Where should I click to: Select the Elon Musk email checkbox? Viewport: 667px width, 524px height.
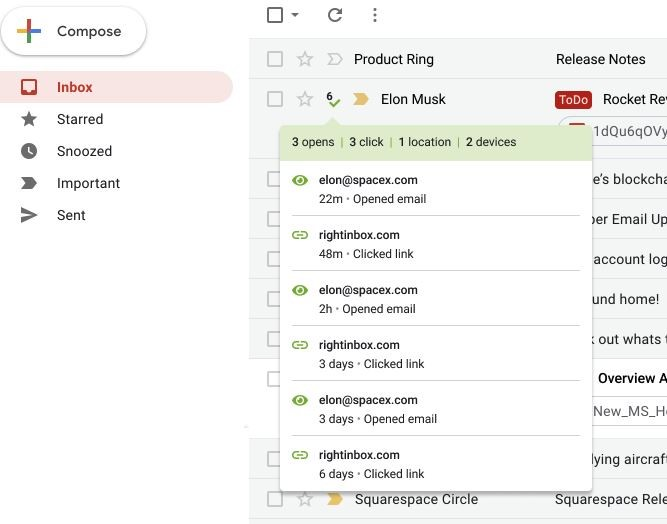pos(275,99)
